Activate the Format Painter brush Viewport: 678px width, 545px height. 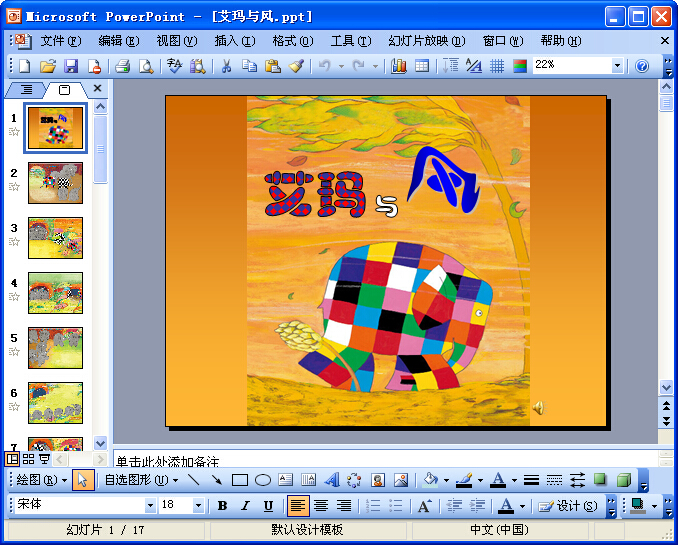[x=297, y=66]
